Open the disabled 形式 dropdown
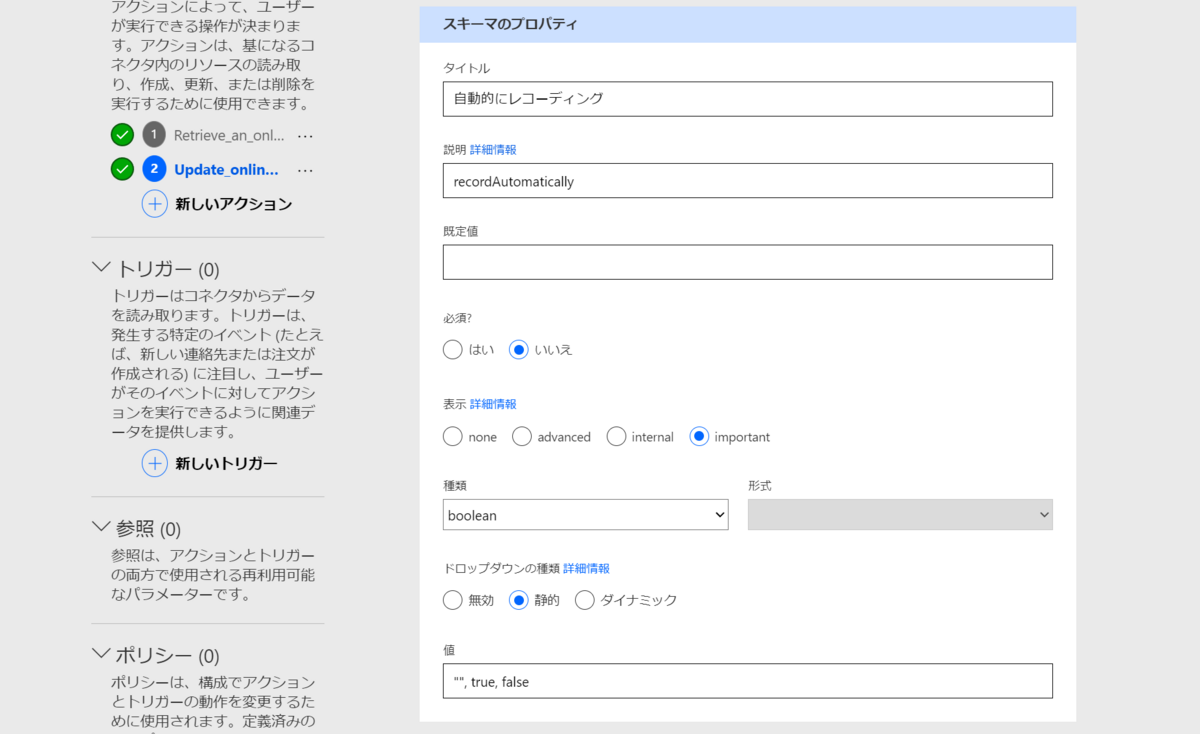Image resolution: width=1200 pixels, height=734 pixels. tap(900, 515)
